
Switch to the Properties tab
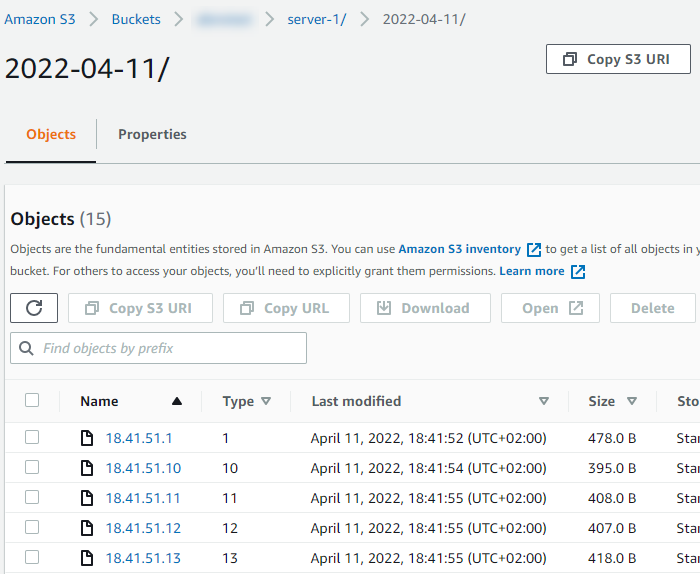[x=152, y=134]
